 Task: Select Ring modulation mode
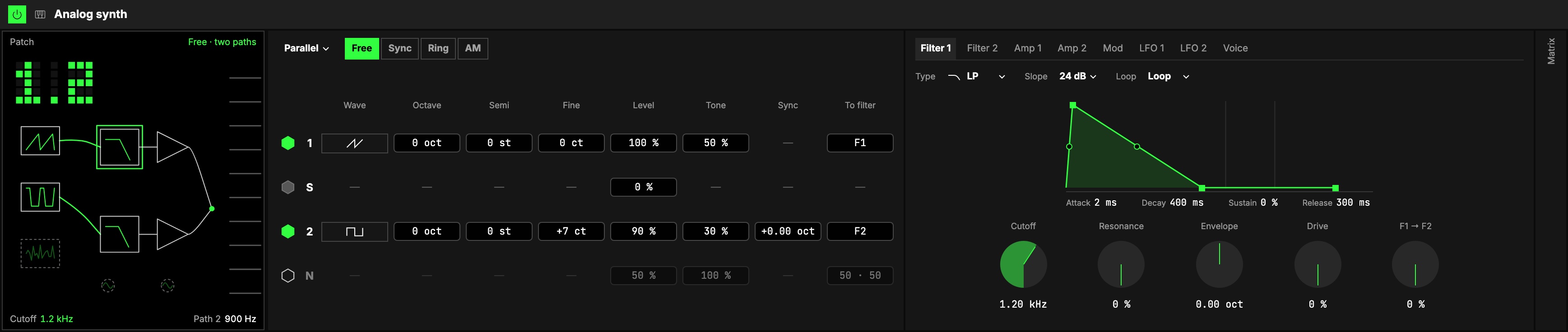438,49
